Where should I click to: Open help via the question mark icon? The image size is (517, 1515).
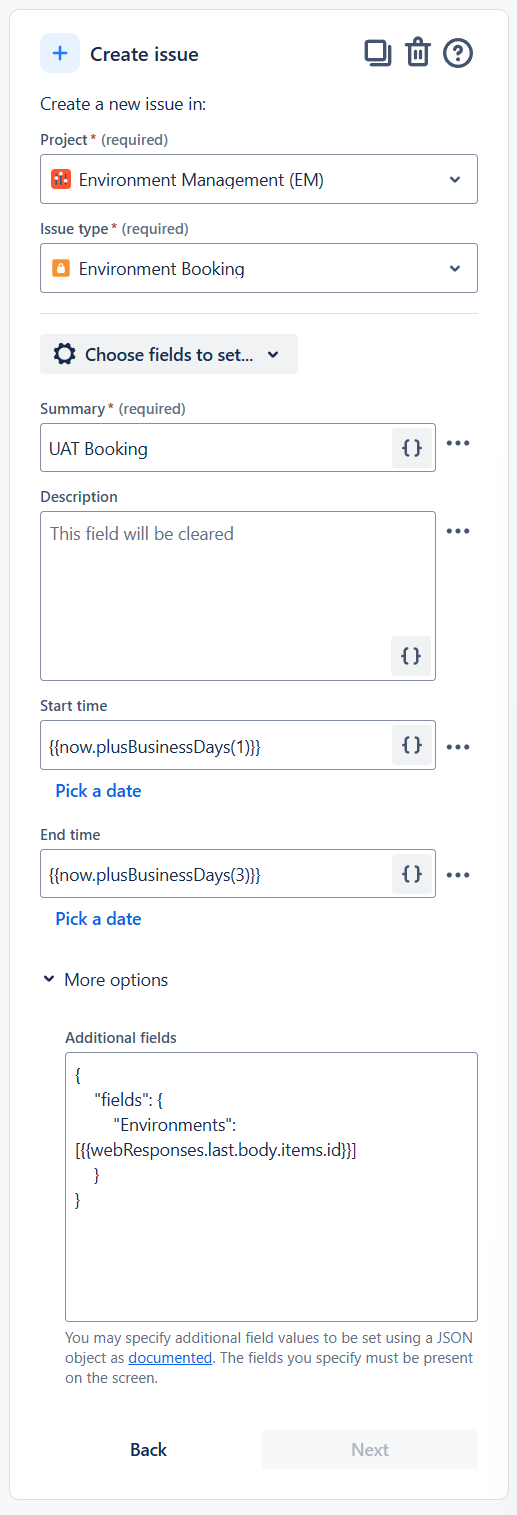coord(458,53)
